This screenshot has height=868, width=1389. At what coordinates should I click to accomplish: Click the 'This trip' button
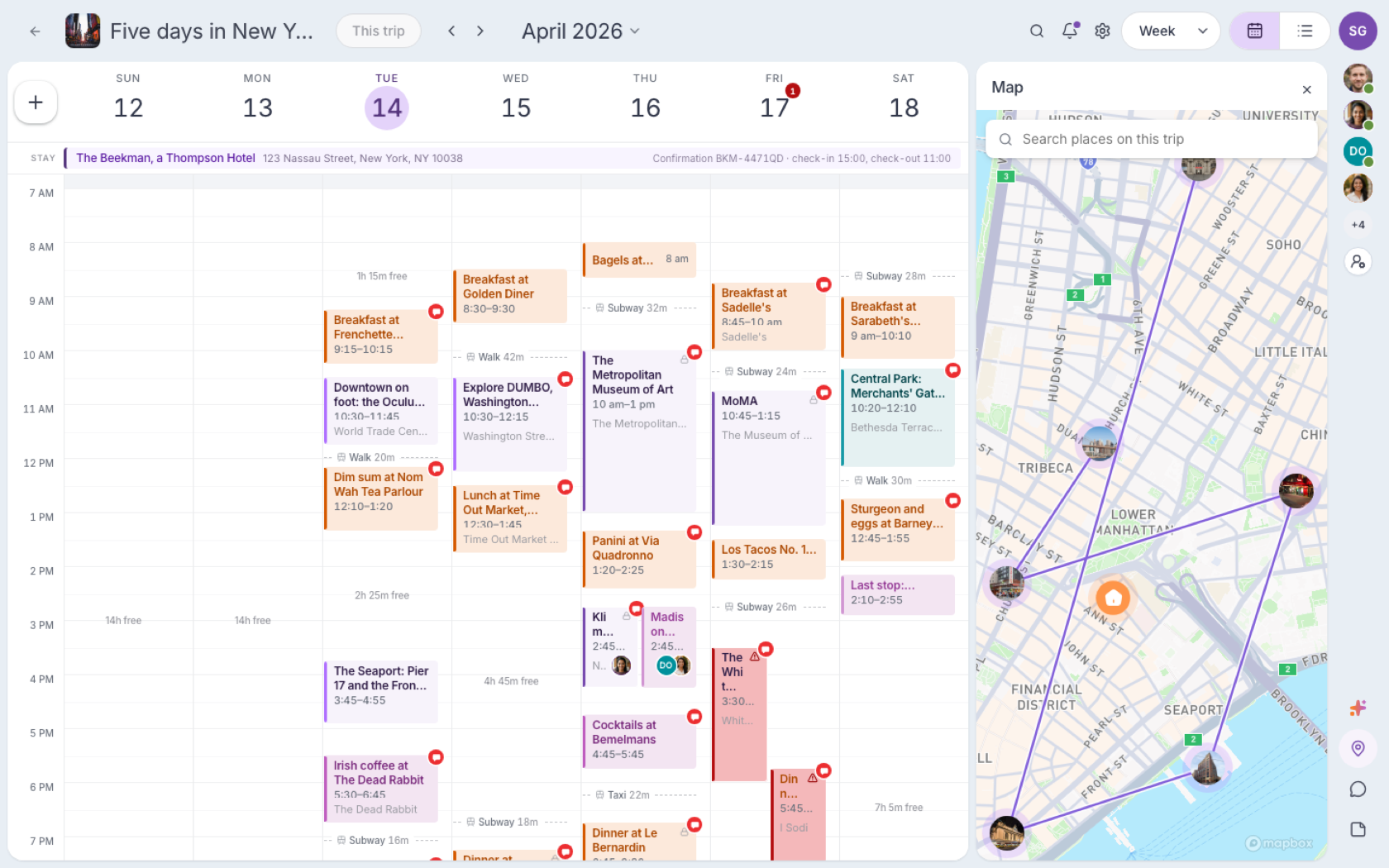point(378,31)
